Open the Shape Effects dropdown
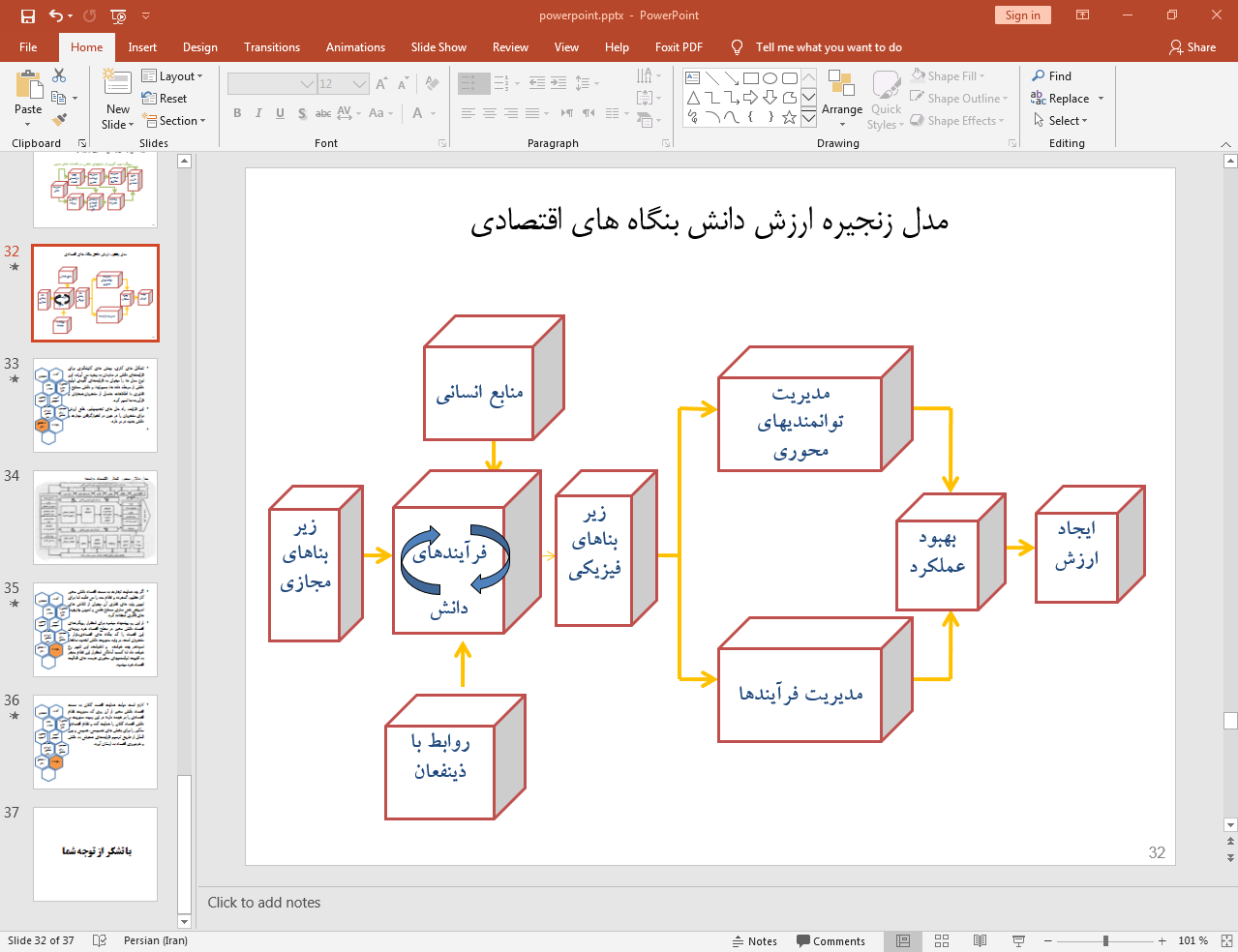The width and height of the screenshot is (1238, 952). point(957,120)
